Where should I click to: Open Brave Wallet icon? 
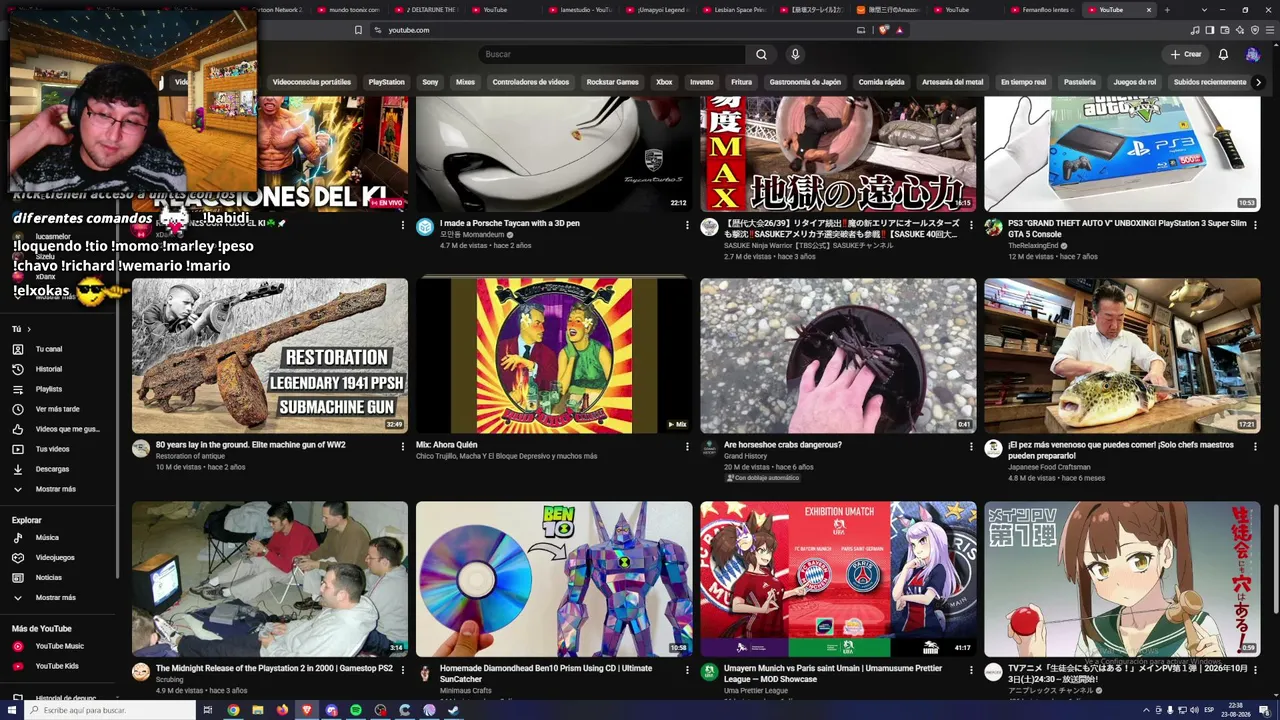tap(1224, 30)
